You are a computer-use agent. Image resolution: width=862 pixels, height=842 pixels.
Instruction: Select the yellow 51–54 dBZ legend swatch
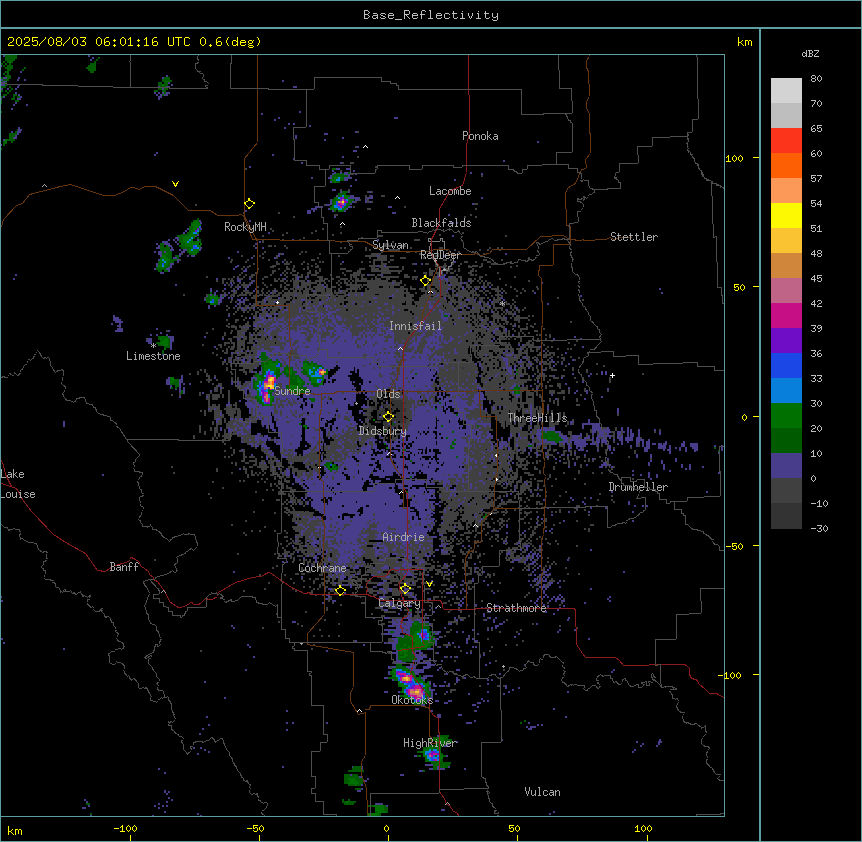(786, 215)
